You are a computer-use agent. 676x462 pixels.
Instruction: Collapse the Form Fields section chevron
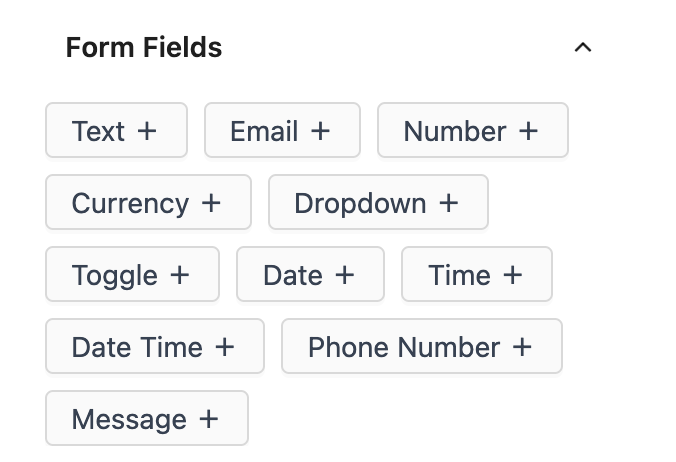coord(584,47)
